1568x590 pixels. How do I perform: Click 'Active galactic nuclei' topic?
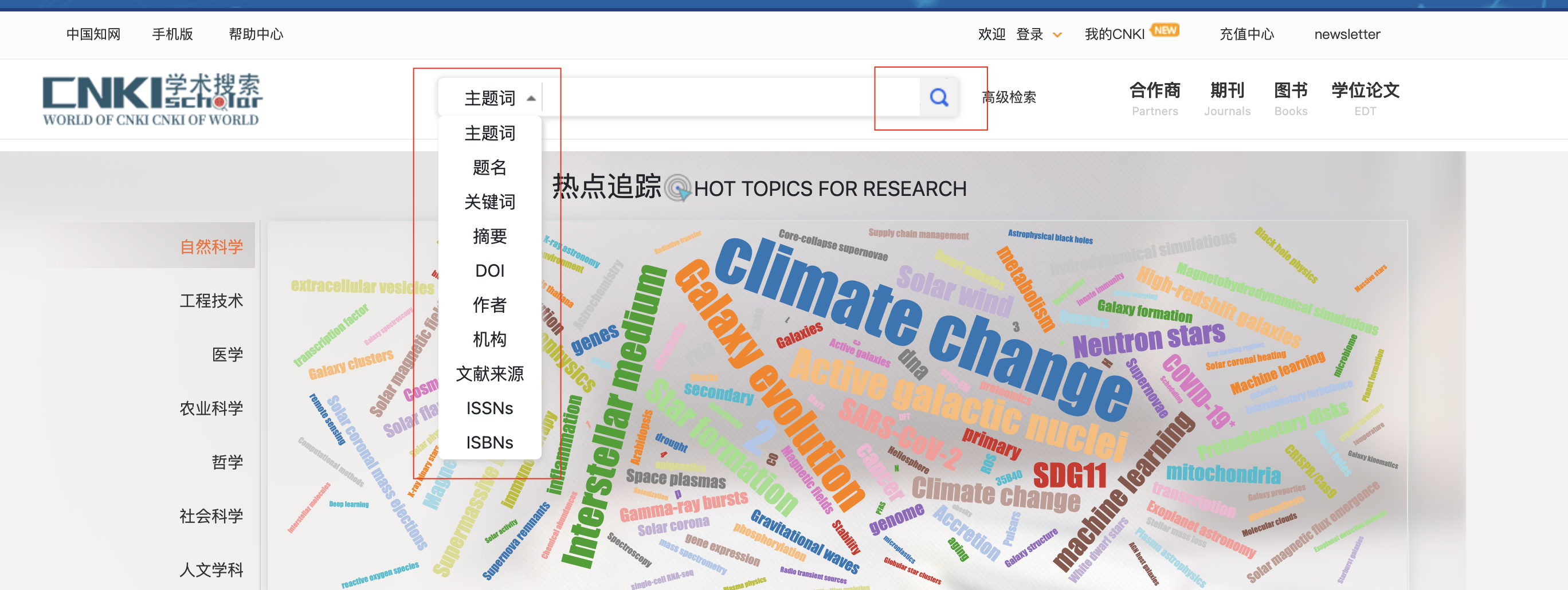pyautogui.click(x=959, y=404)
